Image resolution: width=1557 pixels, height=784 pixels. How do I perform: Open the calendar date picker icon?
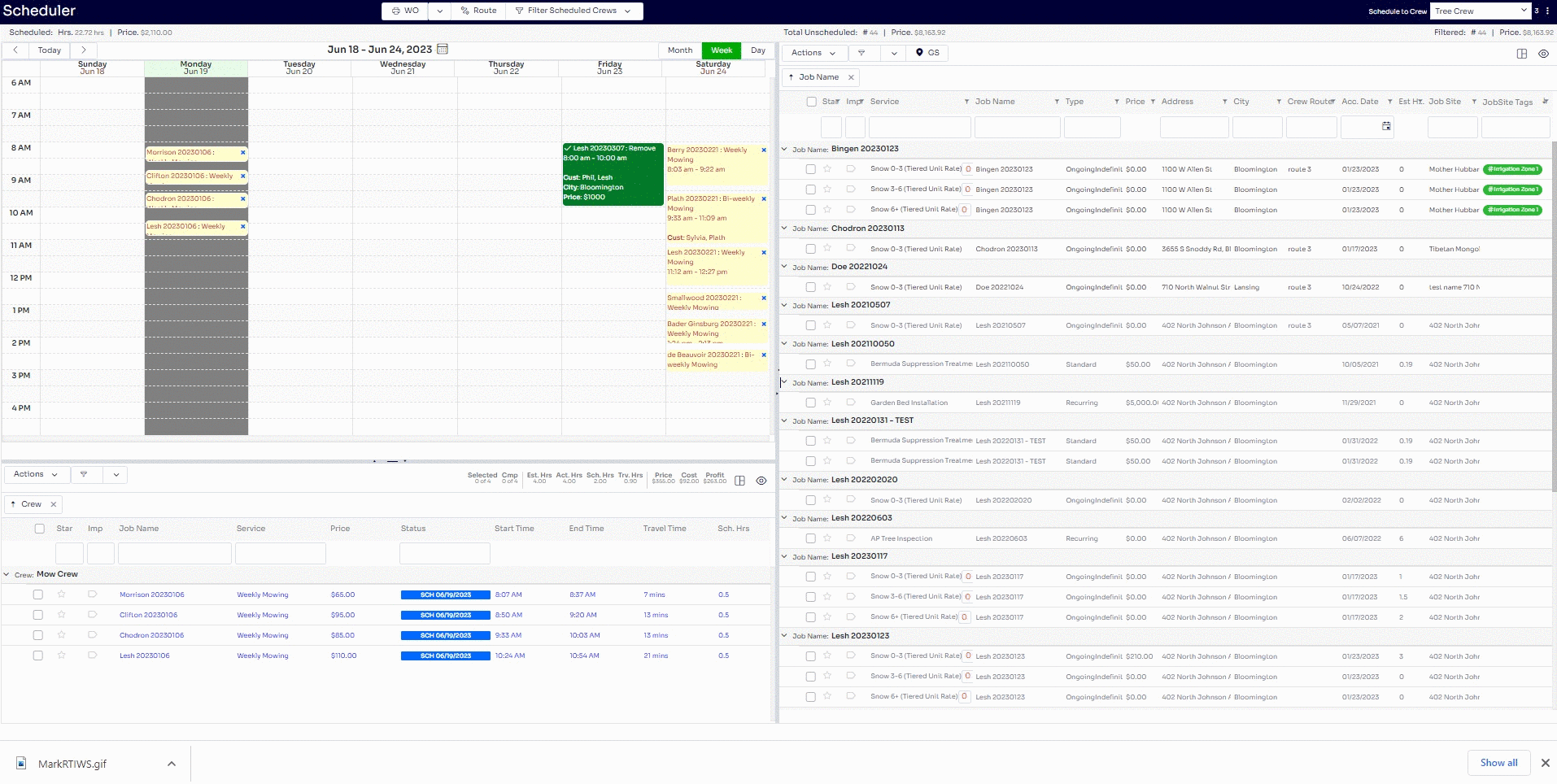click(x=443, y=50)
